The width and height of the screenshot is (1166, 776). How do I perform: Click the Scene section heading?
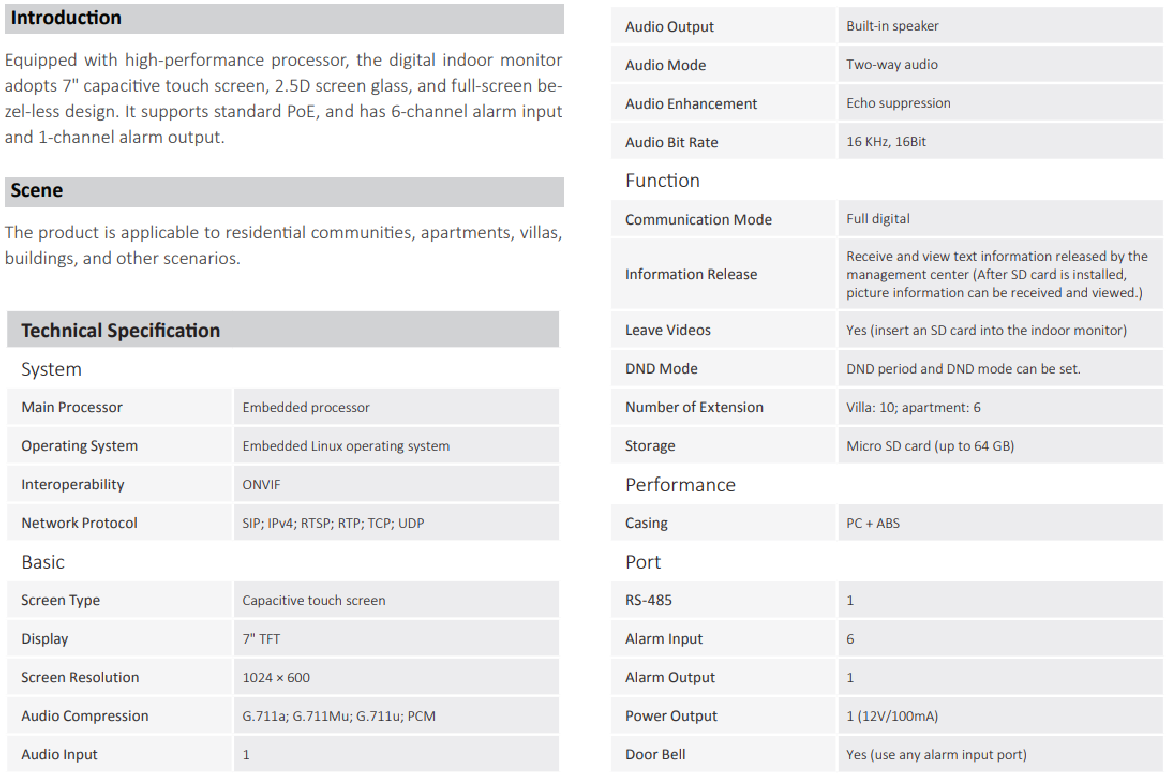(37, 191)
